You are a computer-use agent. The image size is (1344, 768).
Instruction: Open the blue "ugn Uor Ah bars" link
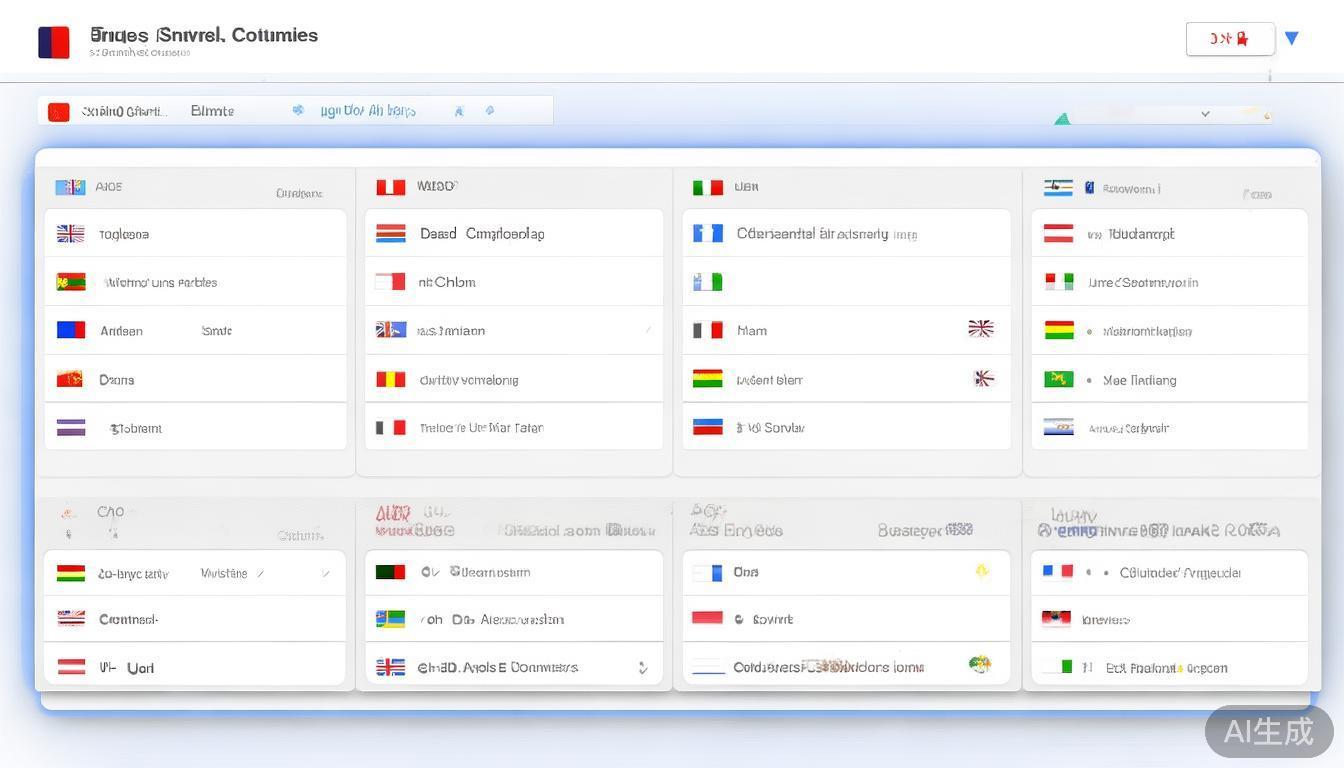[367, 111]
